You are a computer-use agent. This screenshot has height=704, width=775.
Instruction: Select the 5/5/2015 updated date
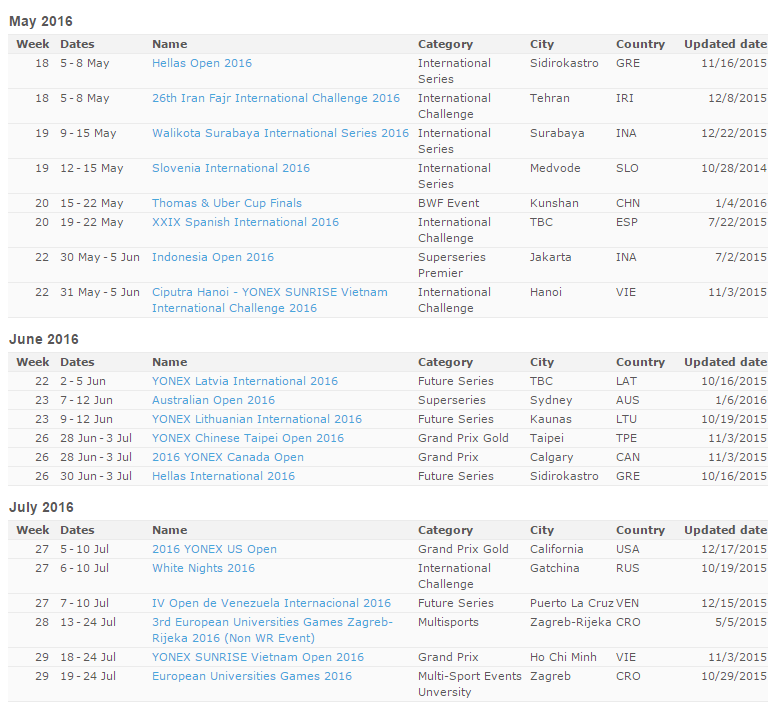(740, 622)
